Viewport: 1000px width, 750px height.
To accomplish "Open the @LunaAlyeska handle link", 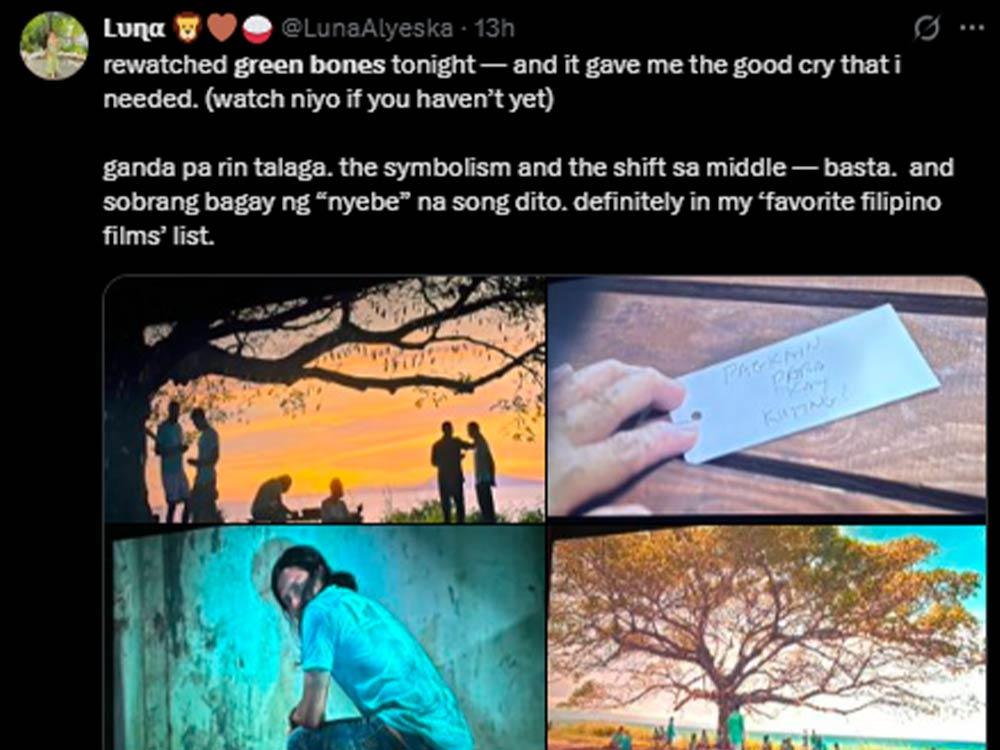I will pyautogui.click(x=367, y=29).
